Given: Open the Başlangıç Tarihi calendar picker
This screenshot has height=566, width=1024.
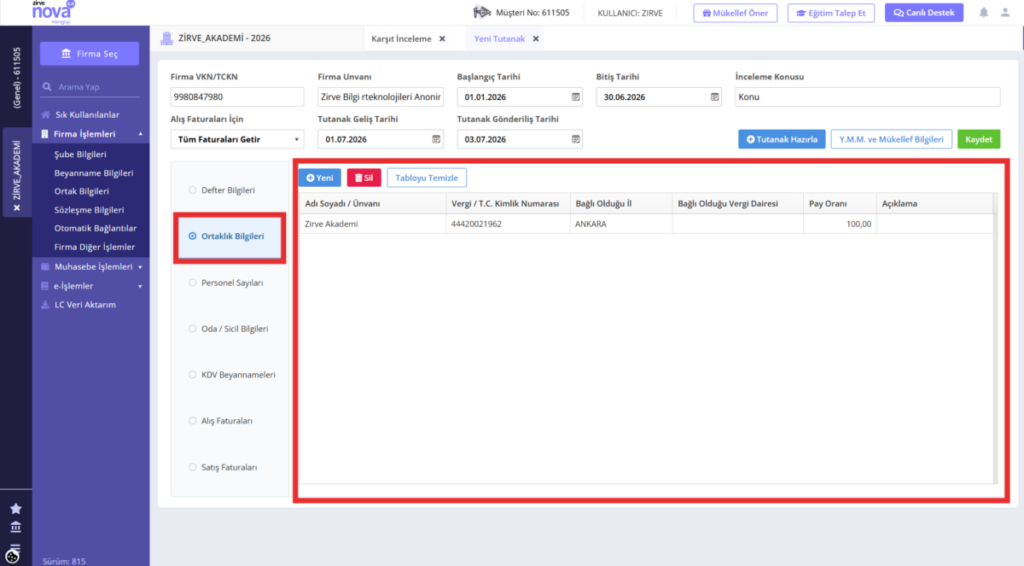Looking at the screenshot, I should pos(575,97).
